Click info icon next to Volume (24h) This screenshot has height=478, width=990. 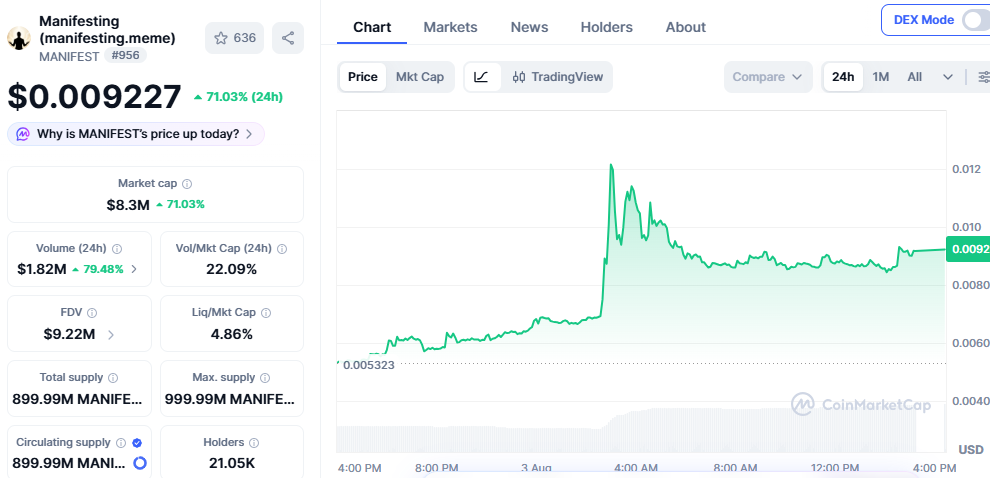(117, 249)
